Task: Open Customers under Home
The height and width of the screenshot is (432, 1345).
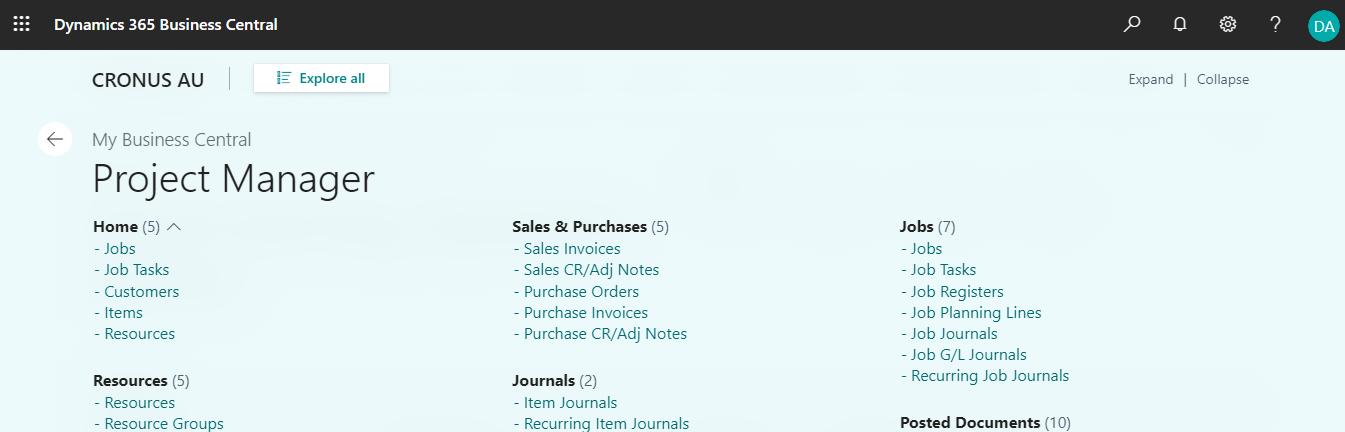Action: (x=141, y=292)
